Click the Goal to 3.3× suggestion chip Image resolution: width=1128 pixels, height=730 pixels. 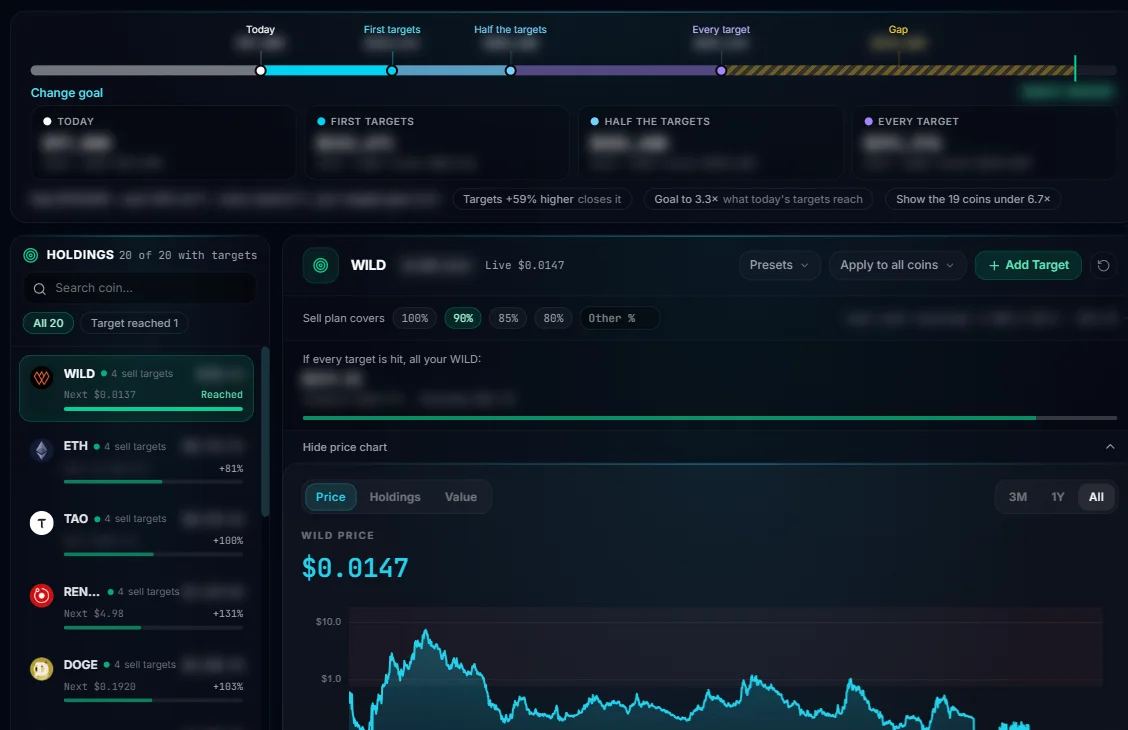758,199
